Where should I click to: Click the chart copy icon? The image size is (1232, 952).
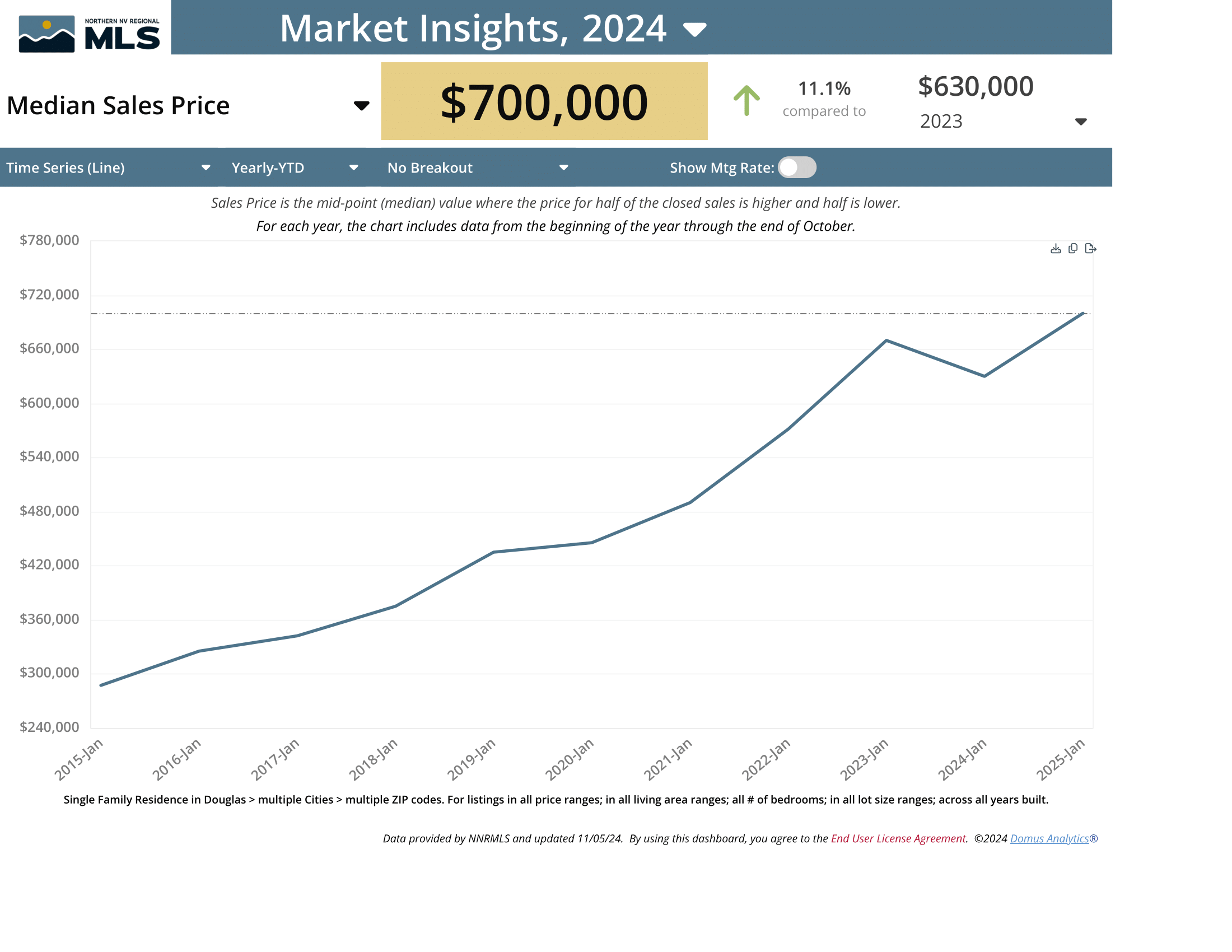[x=1073, y=249]
